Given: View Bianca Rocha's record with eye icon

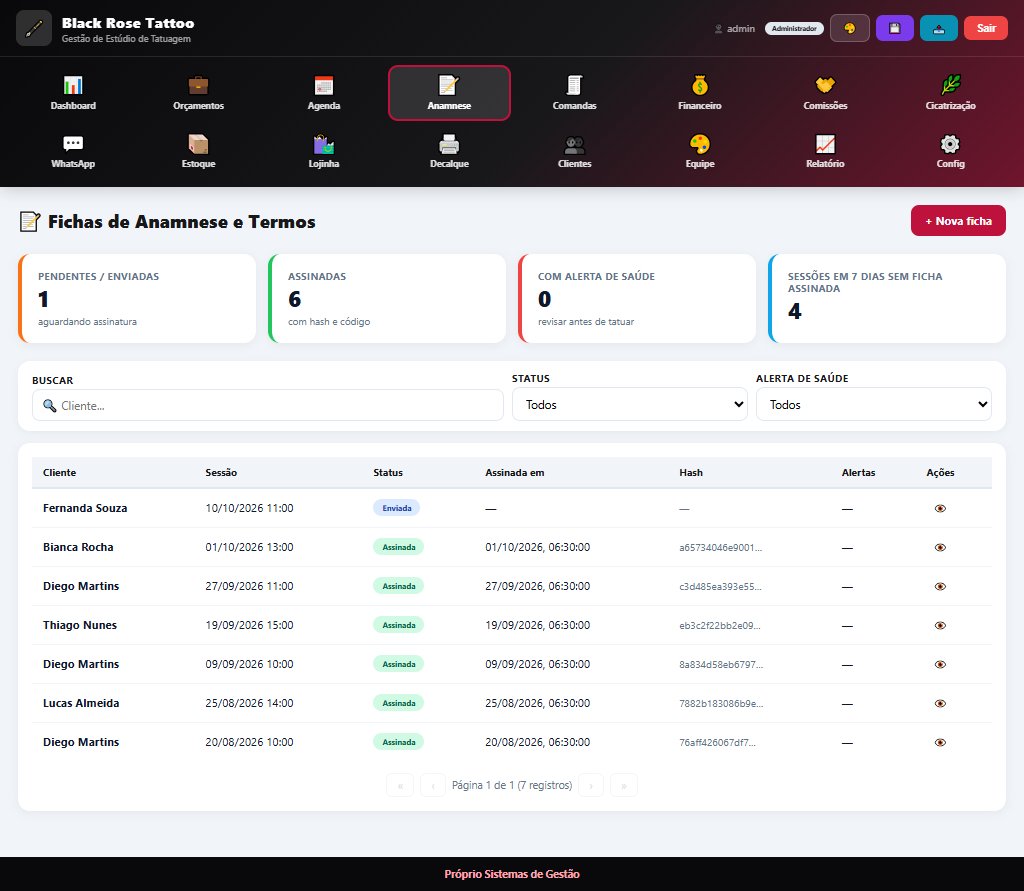Looking at the screenshot, I should (x=940, y=547).
